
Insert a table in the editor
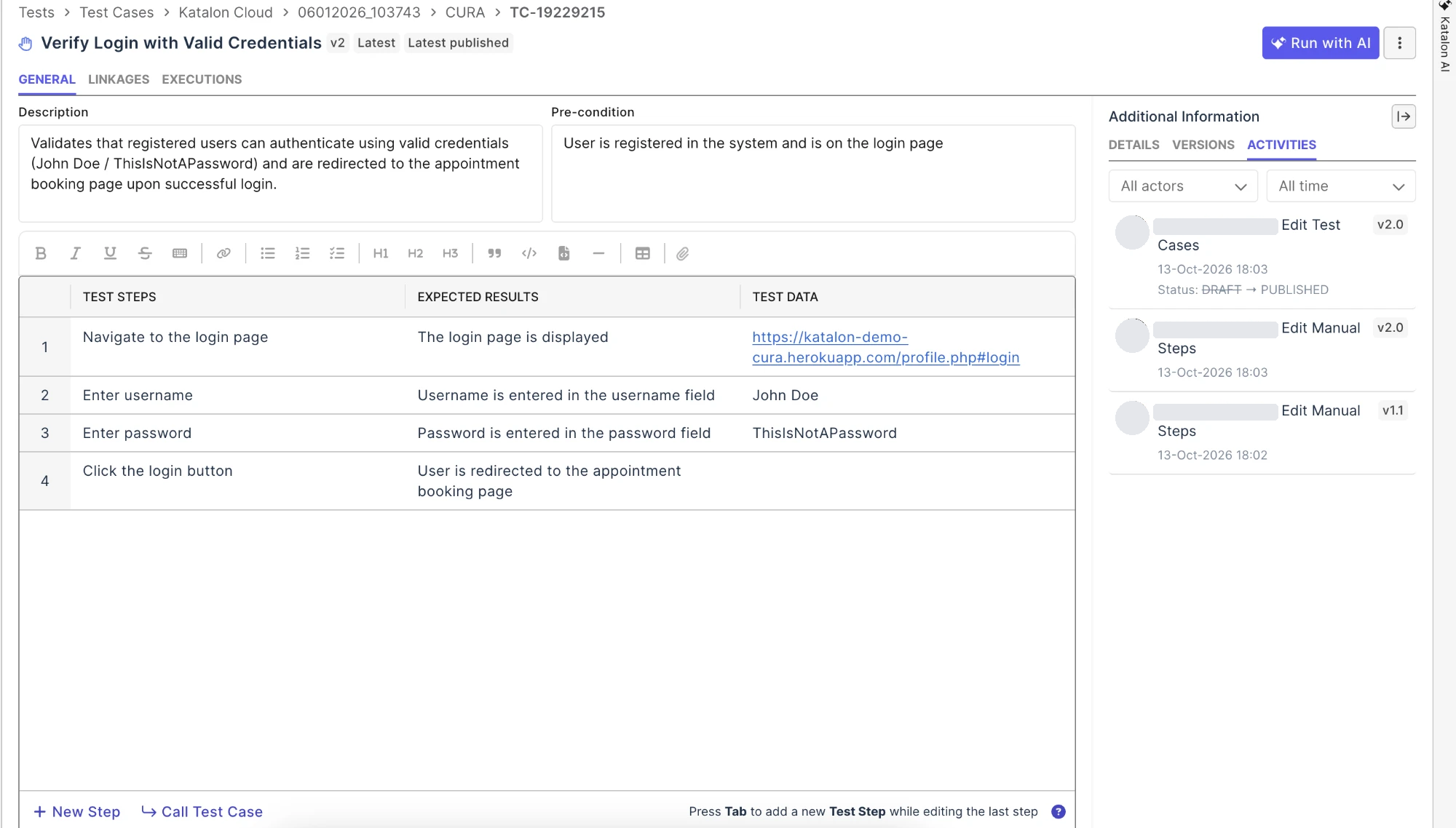click(x=643, y=253)
